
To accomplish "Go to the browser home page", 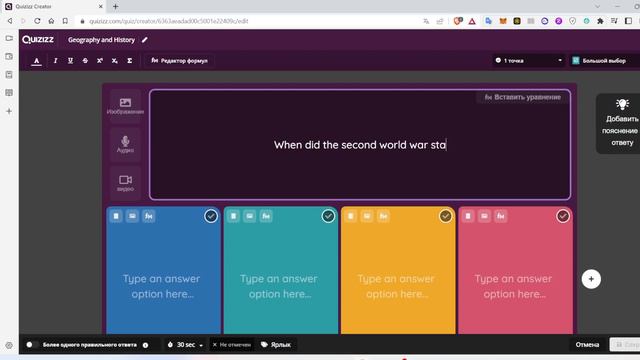I will point(51,21).
